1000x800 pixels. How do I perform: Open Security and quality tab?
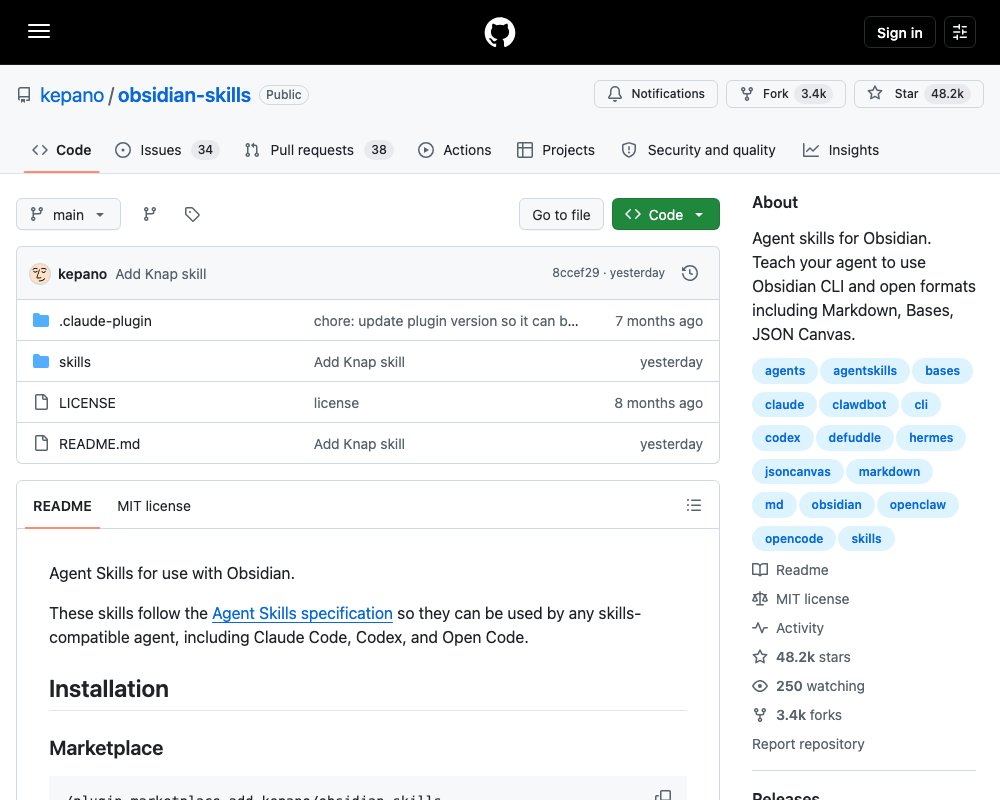coord(698,150)
